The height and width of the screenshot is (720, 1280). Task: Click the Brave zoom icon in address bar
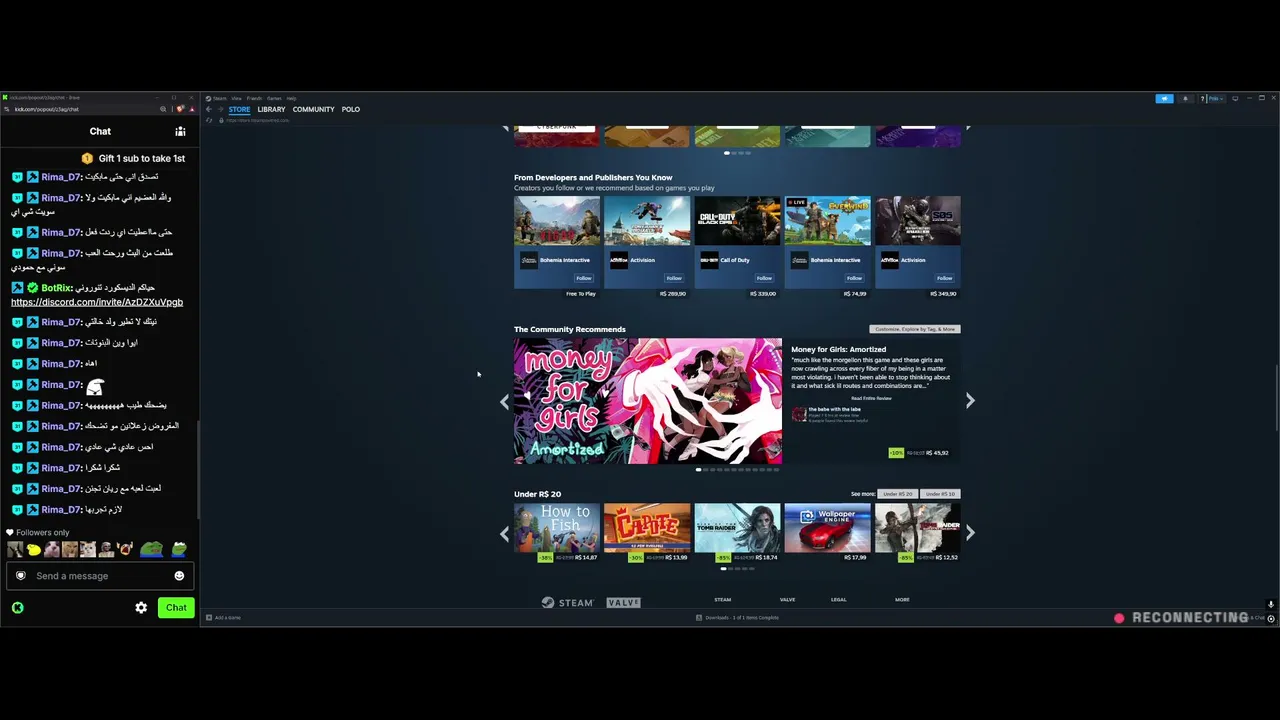click(x=163, y=109)
